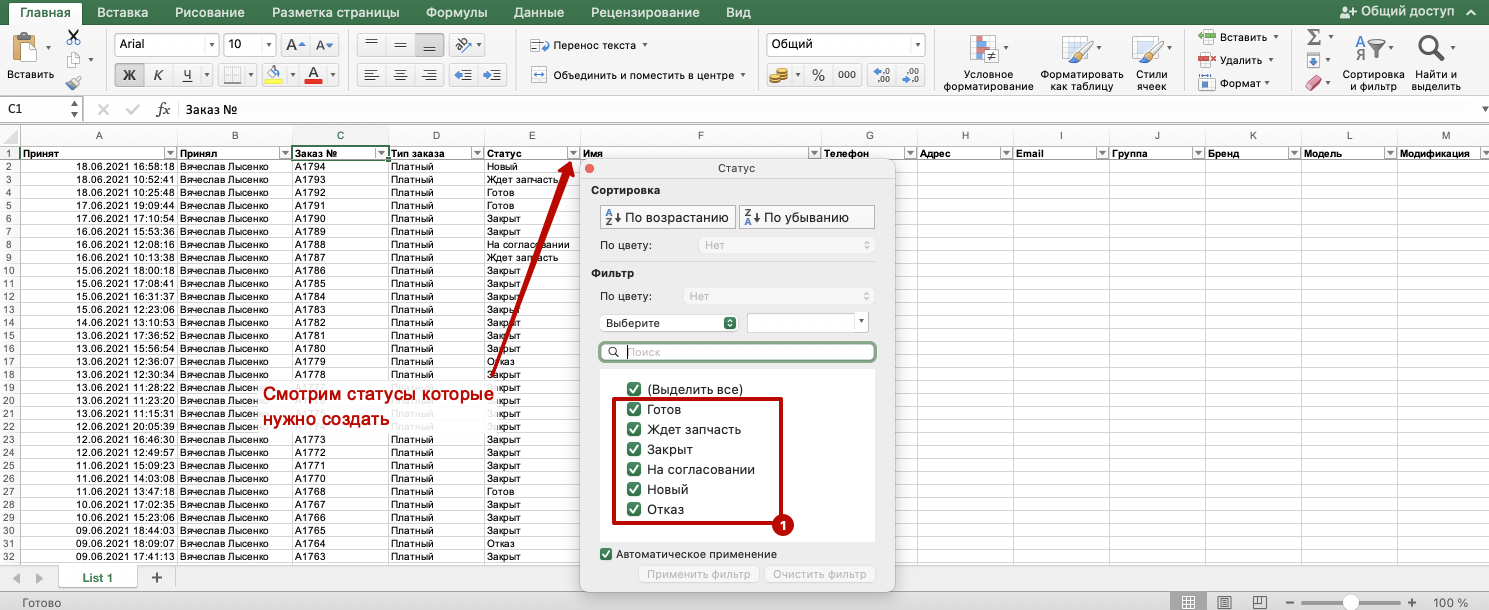The image size is (1489, 610).
Task: Open the Выберите filter condition dropdown
Action: pyautogui.click(x=669, y=323)
